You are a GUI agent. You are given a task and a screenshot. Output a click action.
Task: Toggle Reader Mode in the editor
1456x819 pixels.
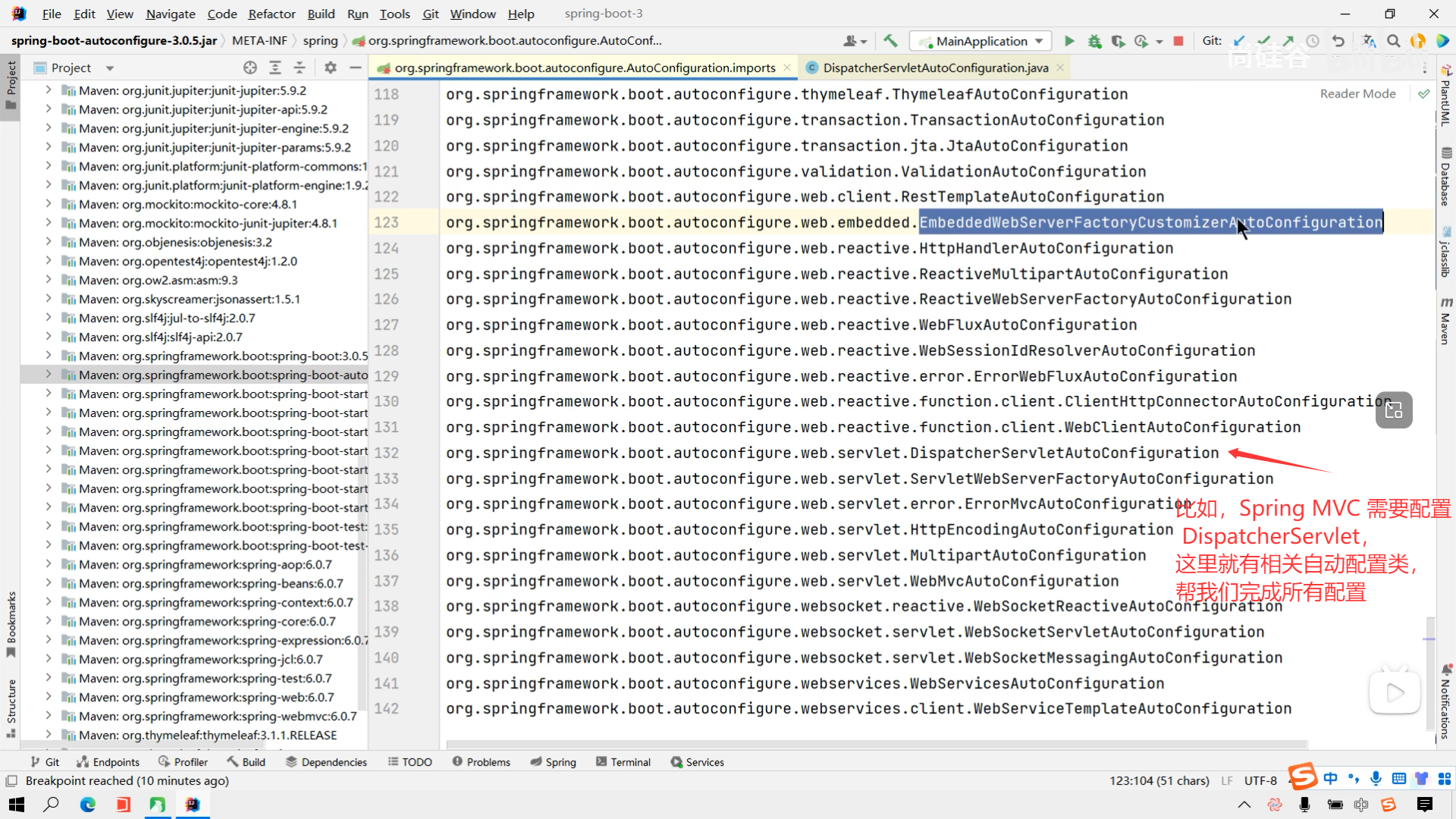click(1357, 93)
